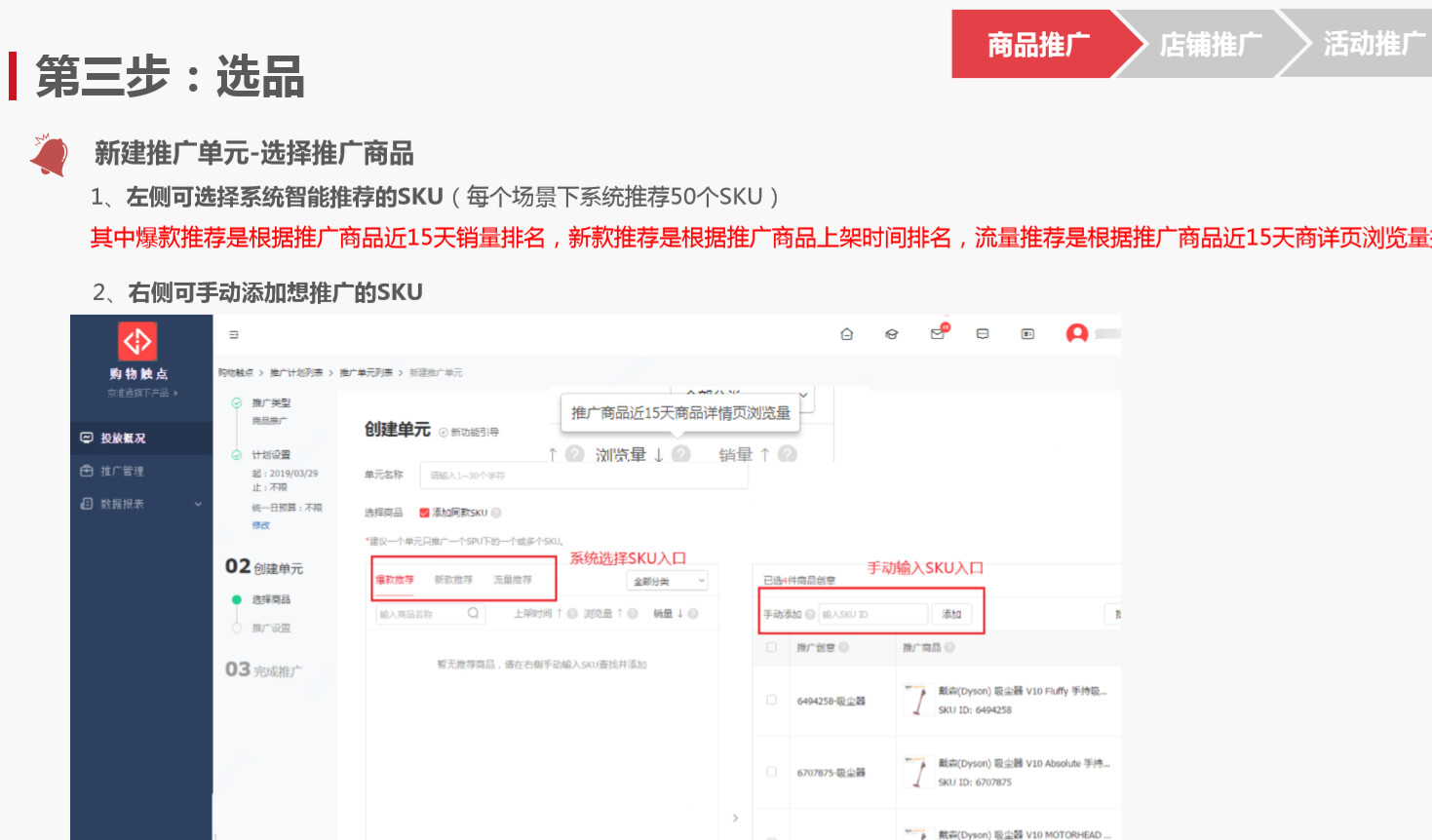Click help icon beside 浏览量 sort in list header

coord(633,614)
